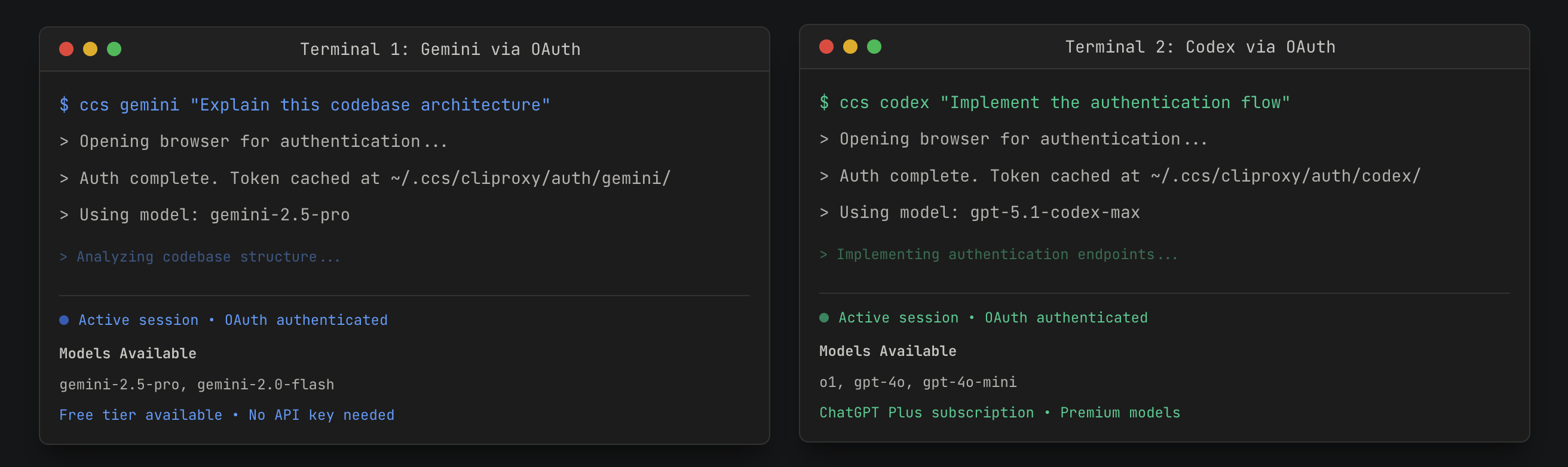Screen dimensions: 1568x467
Task: Click the green maximize dot in Terminal 2
Action: click(874, 47)
